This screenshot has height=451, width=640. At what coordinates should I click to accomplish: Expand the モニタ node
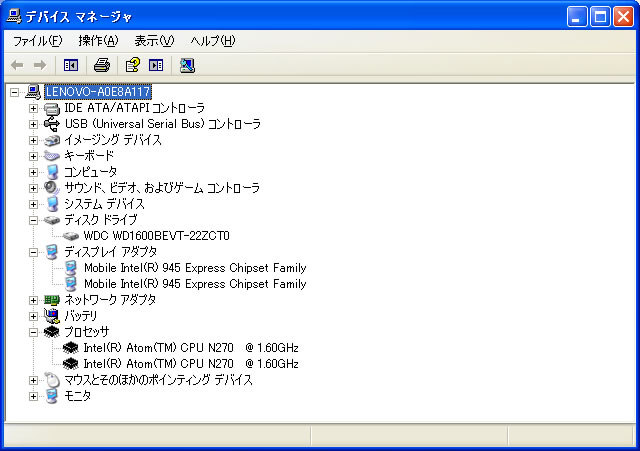point(33,396)
